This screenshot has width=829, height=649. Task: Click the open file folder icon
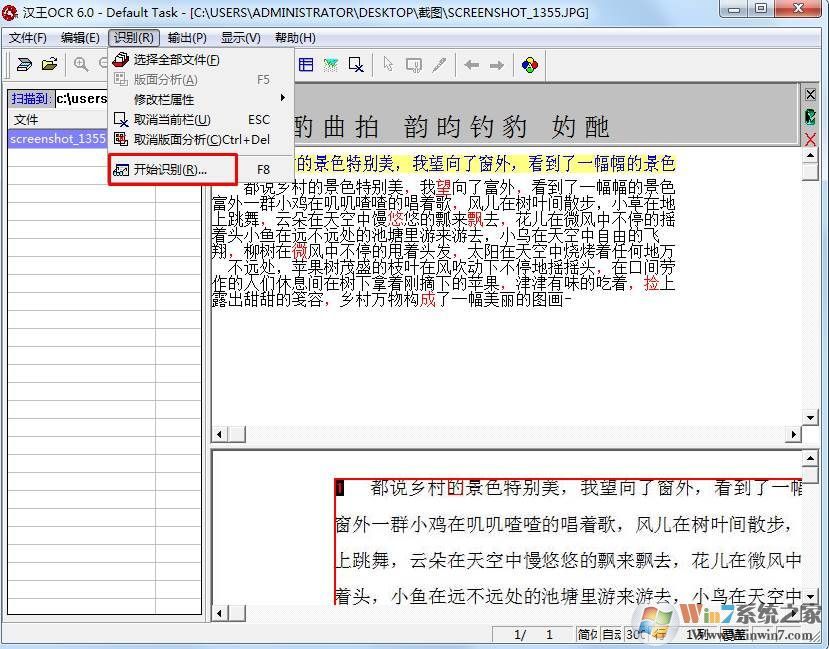[49, 65]
